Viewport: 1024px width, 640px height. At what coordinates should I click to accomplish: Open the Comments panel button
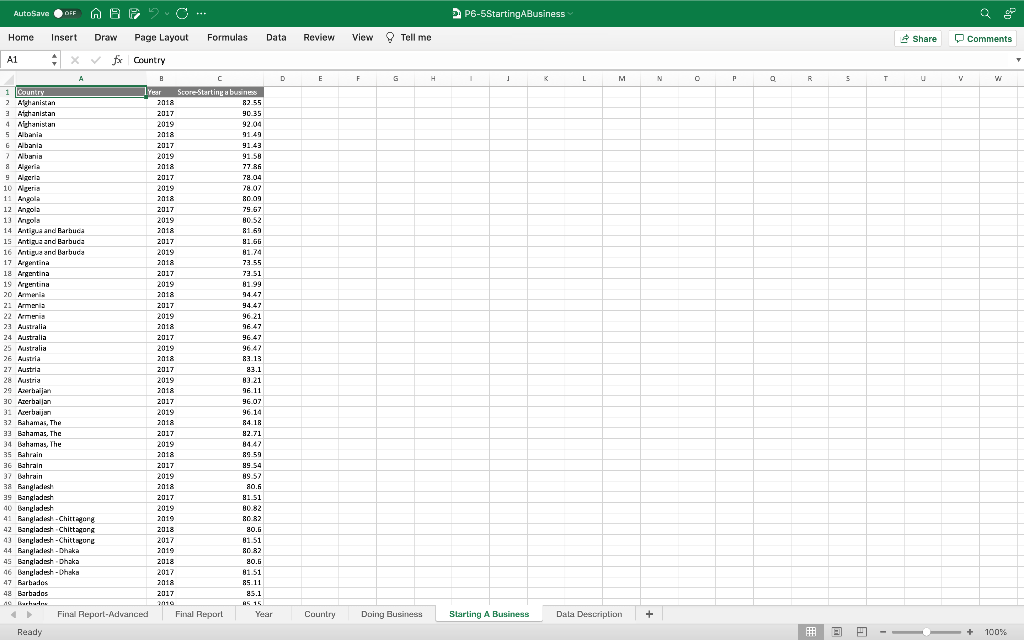pyautogui.click(x=981, y=38)
